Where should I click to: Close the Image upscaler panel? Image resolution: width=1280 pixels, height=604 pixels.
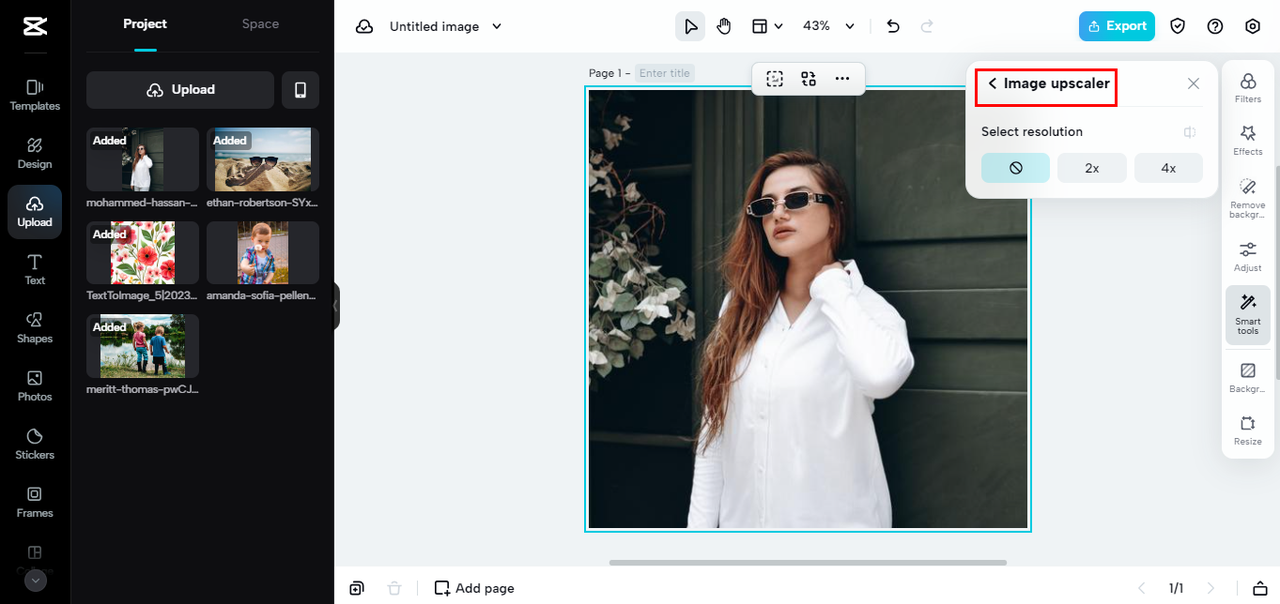[x=1193, y=84]
